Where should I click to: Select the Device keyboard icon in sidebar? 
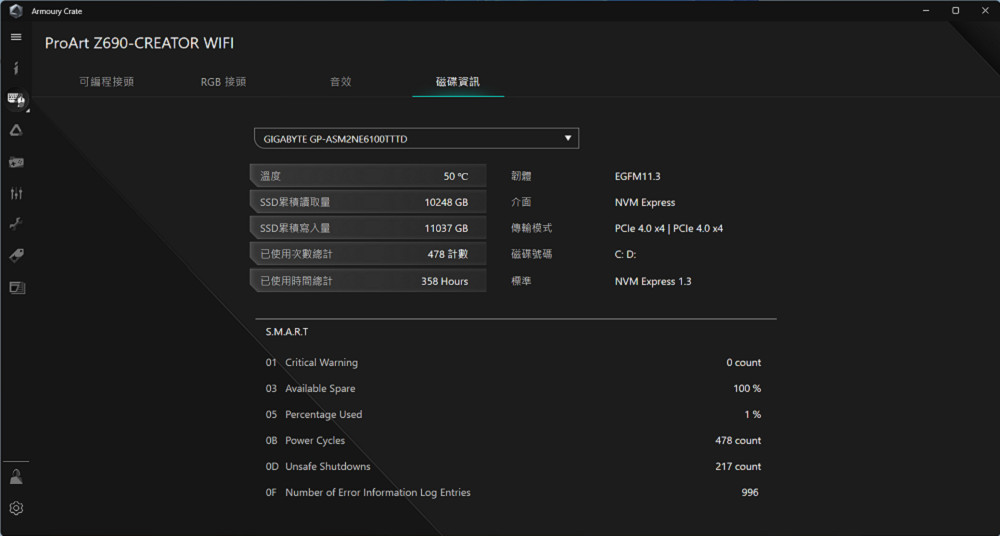pos(16,99)
